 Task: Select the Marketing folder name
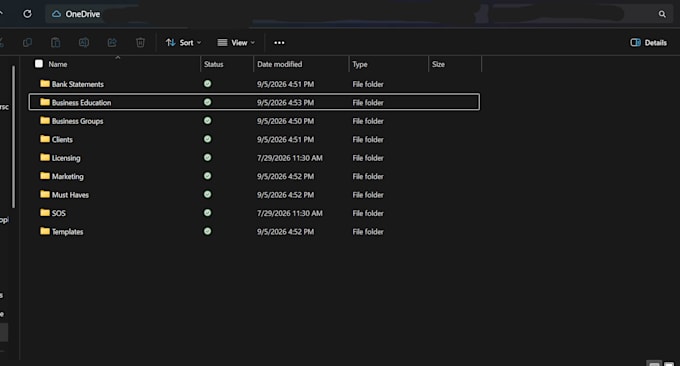(x=68, y=176)
